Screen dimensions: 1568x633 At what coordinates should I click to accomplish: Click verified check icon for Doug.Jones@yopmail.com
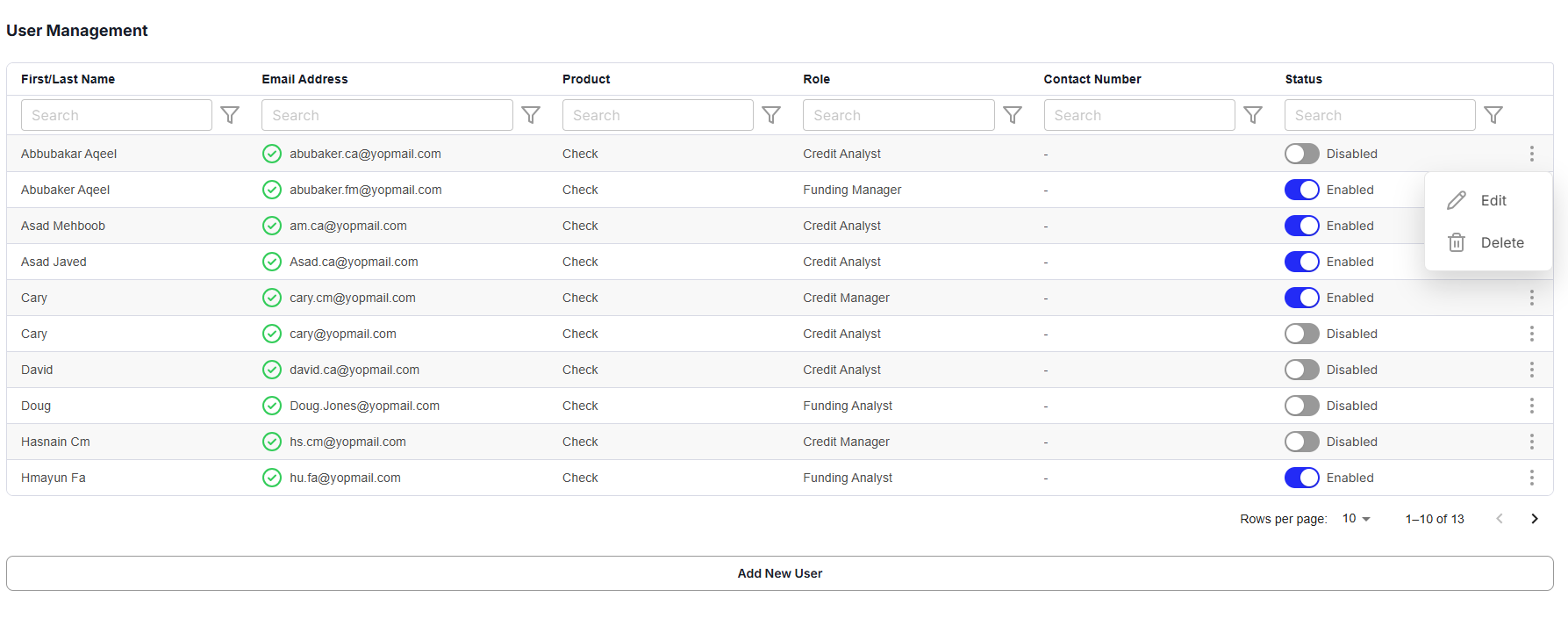pos(272,406)
